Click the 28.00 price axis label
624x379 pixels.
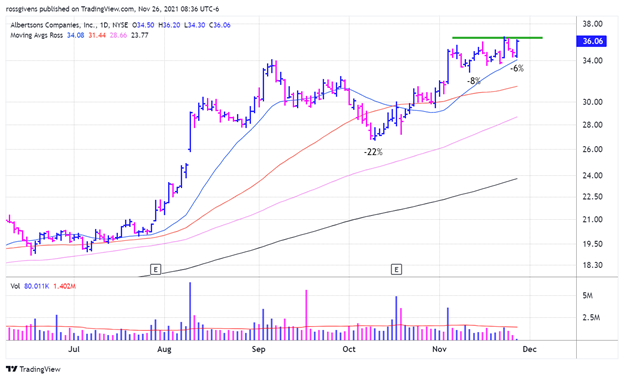pos(593,125)
